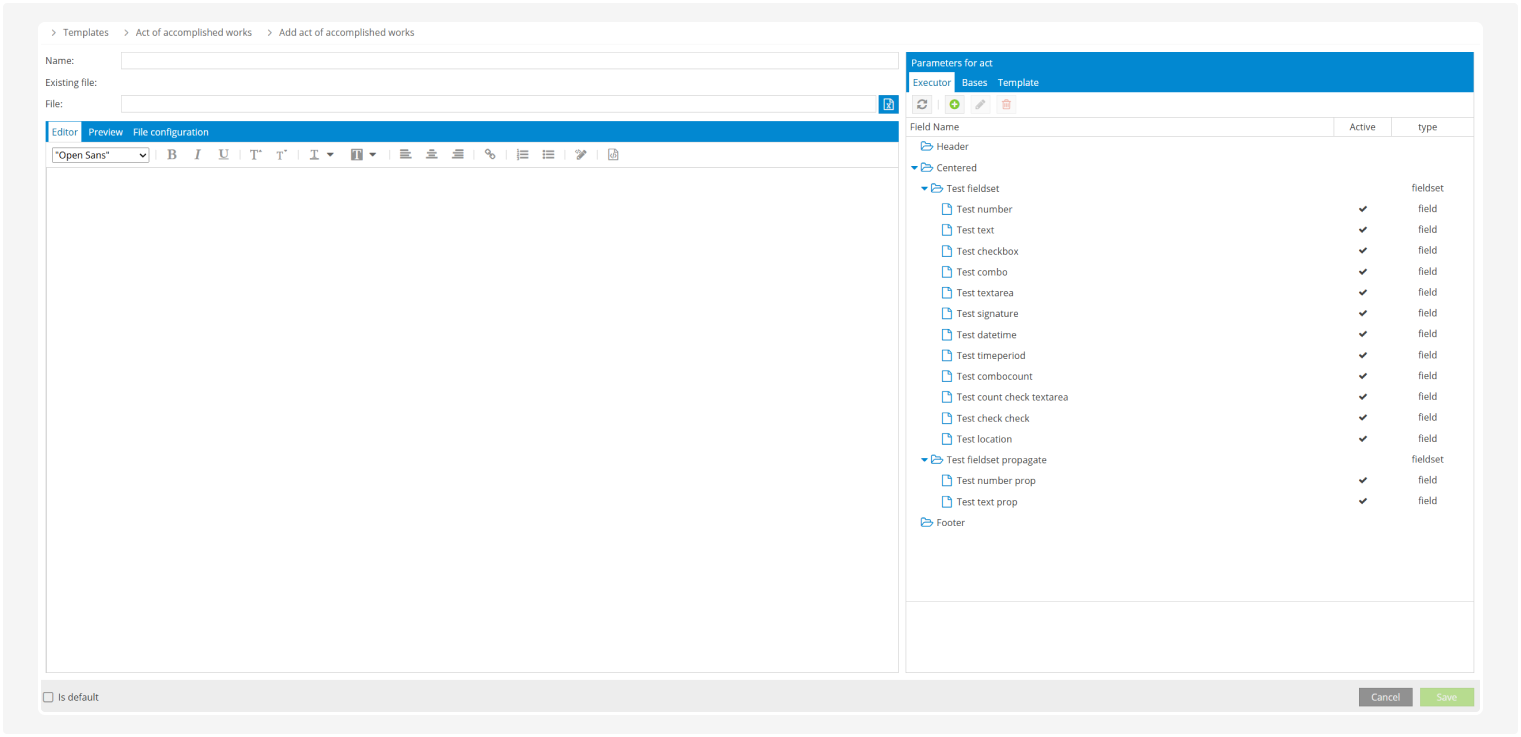Apply italic formatting

pyautogui.click(x=198, y=155)
